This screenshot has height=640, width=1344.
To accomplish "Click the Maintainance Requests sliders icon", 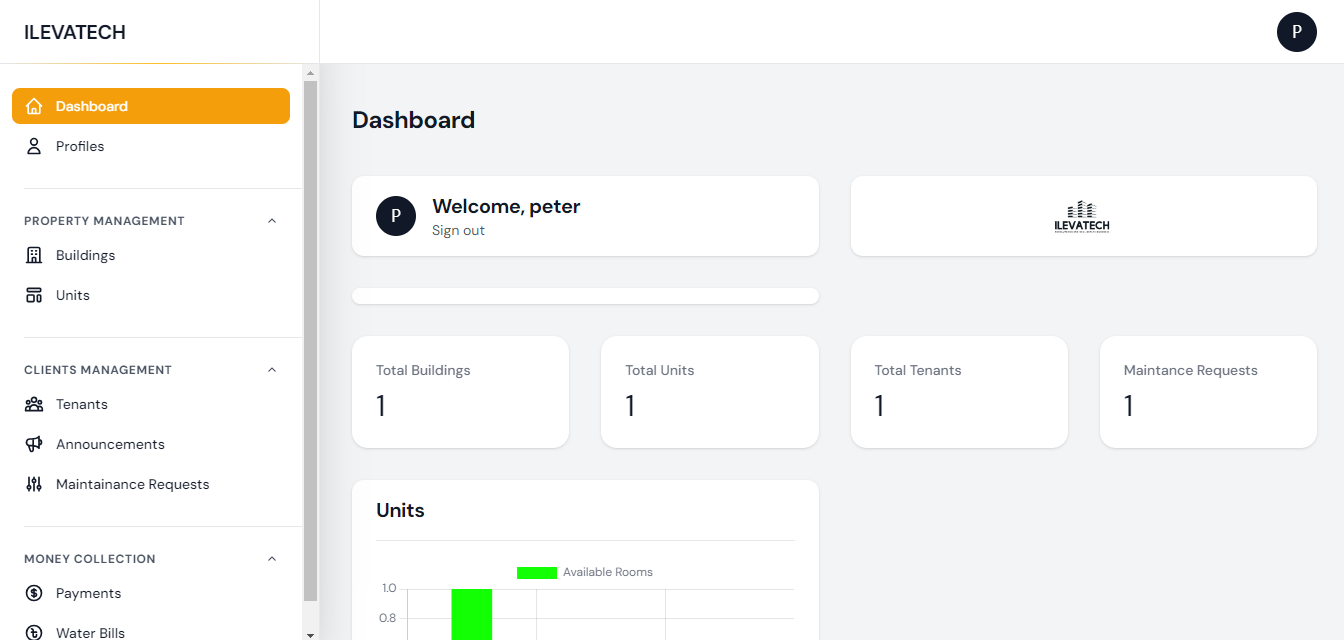I will [x=34, y=484].
